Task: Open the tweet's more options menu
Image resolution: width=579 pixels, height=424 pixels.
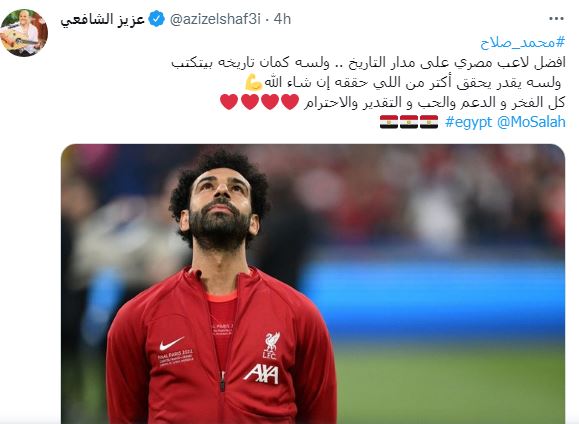Action: (x=556, y=18)
